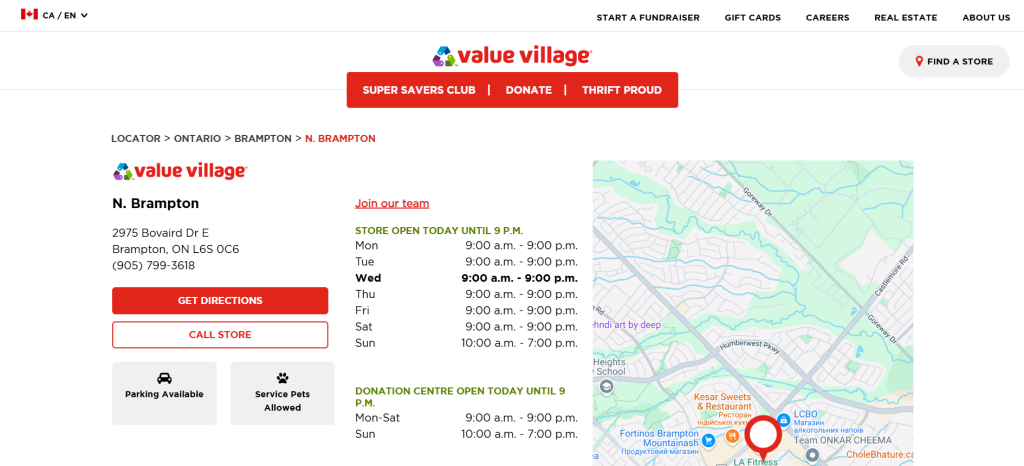Click the LA Fitness label on map
Screen dimensions: 1024x466
click(x=756, y=462)
